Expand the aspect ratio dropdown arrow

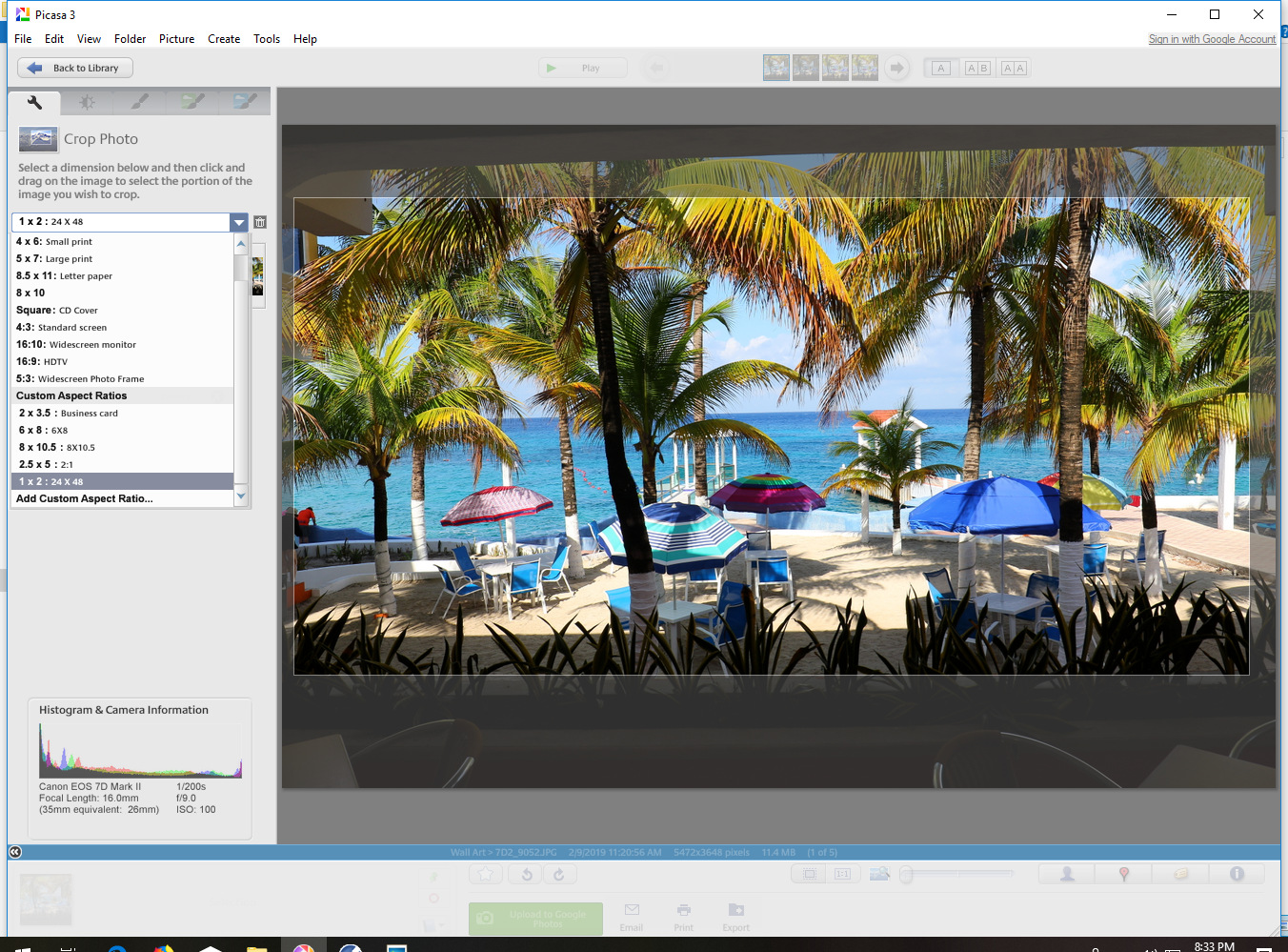pyautogui.click(x=239, y=222)
